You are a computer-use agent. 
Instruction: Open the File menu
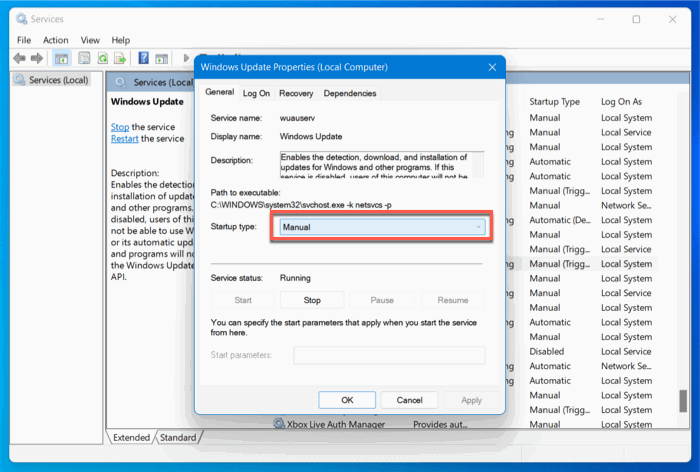(x=24, y=40)
